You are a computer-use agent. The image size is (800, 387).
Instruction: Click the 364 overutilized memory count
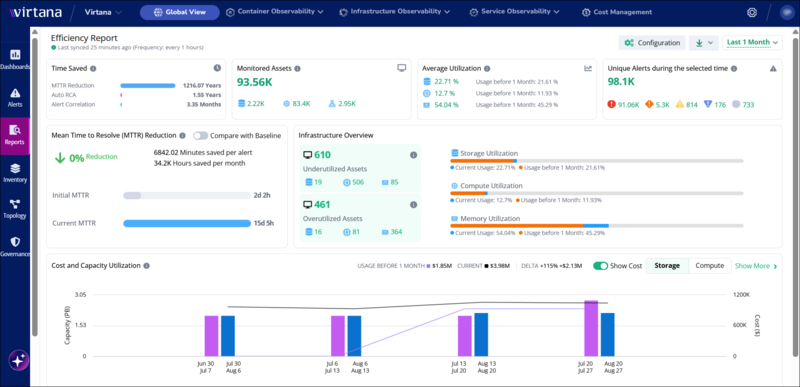pos(396,232)
